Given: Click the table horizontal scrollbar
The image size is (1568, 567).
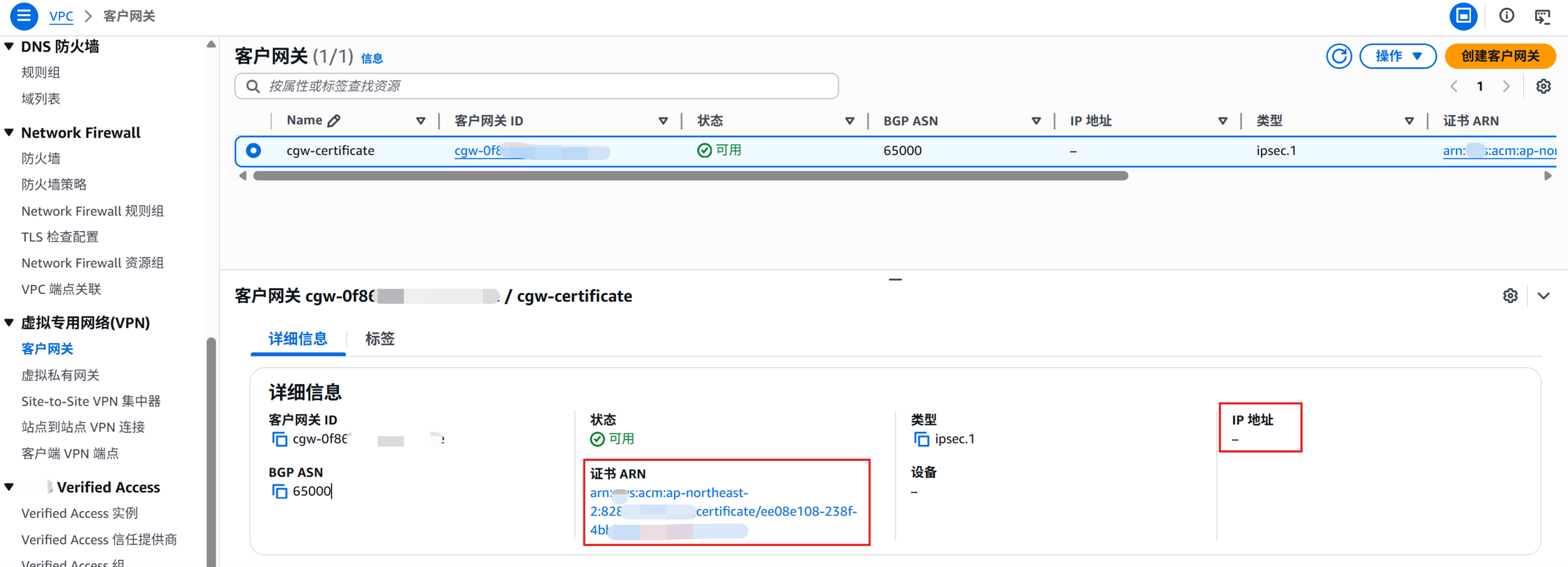Looking at the screenshot, I should click(x=690, y=176).
